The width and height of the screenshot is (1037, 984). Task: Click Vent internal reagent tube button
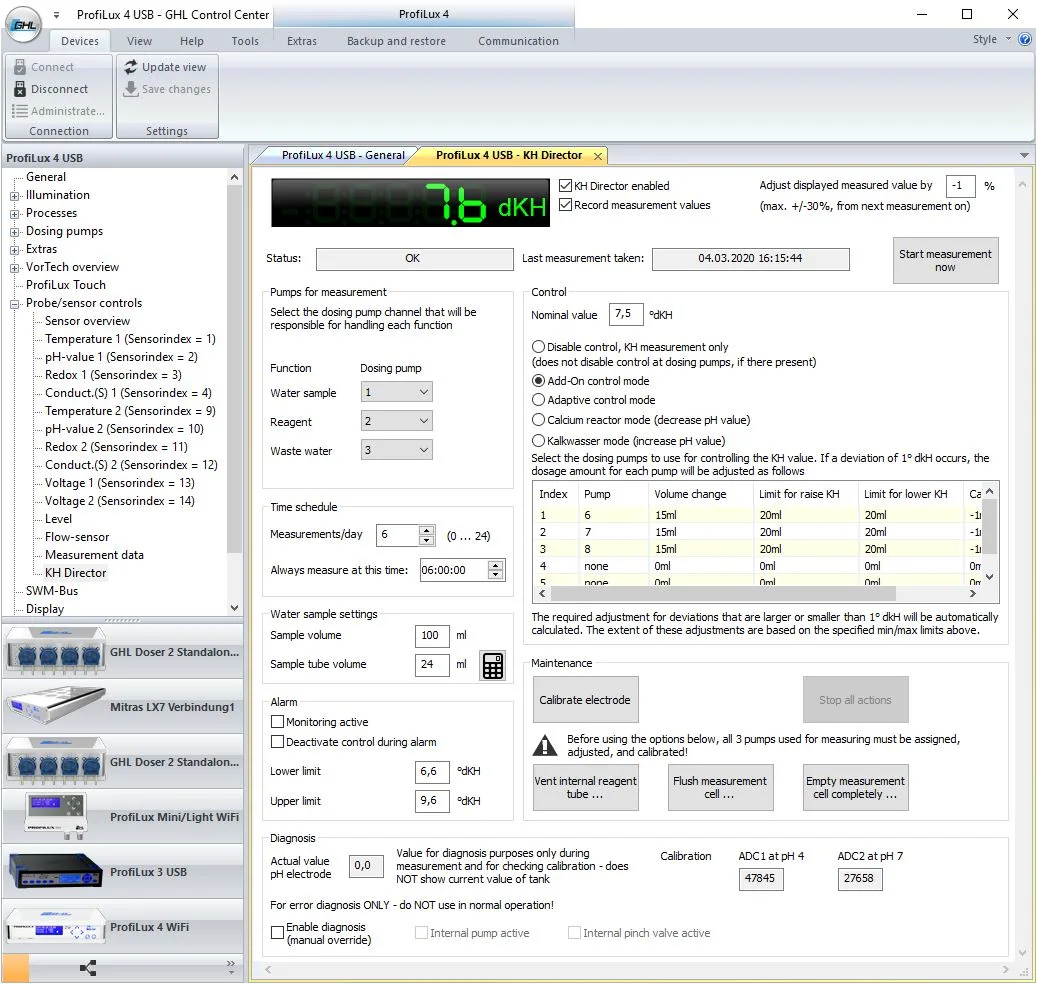[585, 788]
